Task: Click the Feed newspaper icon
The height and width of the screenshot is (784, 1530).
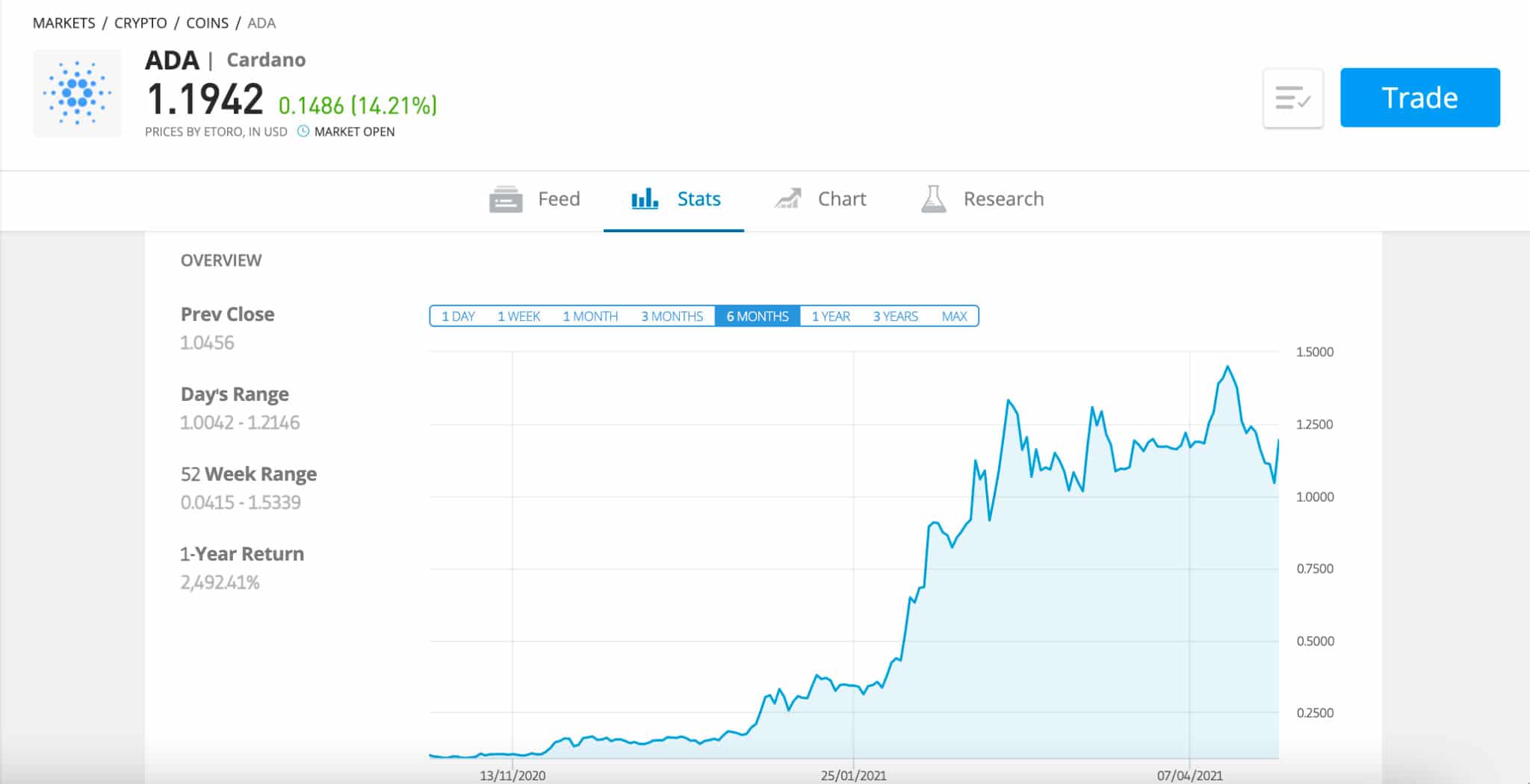Action: tap(506, 199)
